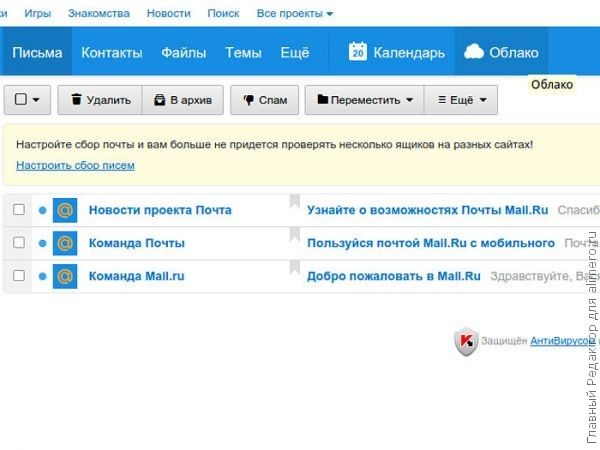The width and height of the screenshot is (600, 450).
Task: Check the Команда Mail.ru email
Action: [19, 276]
